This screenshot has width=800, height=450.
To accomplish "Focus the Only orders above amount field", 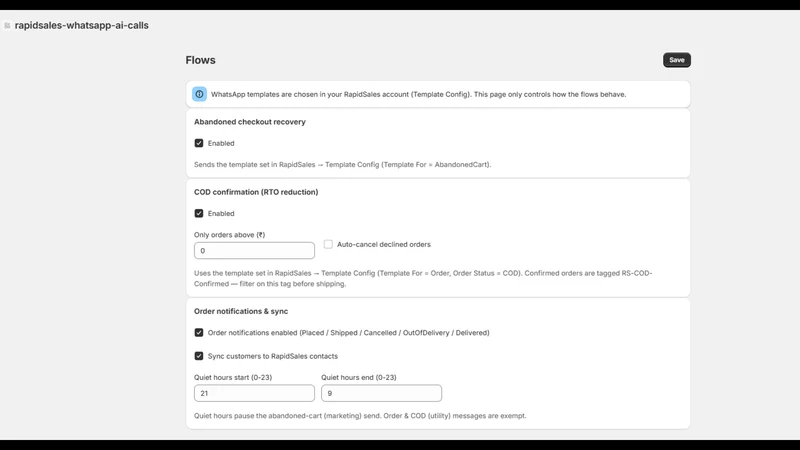I will pyautogui.click(x=254, y=251).
